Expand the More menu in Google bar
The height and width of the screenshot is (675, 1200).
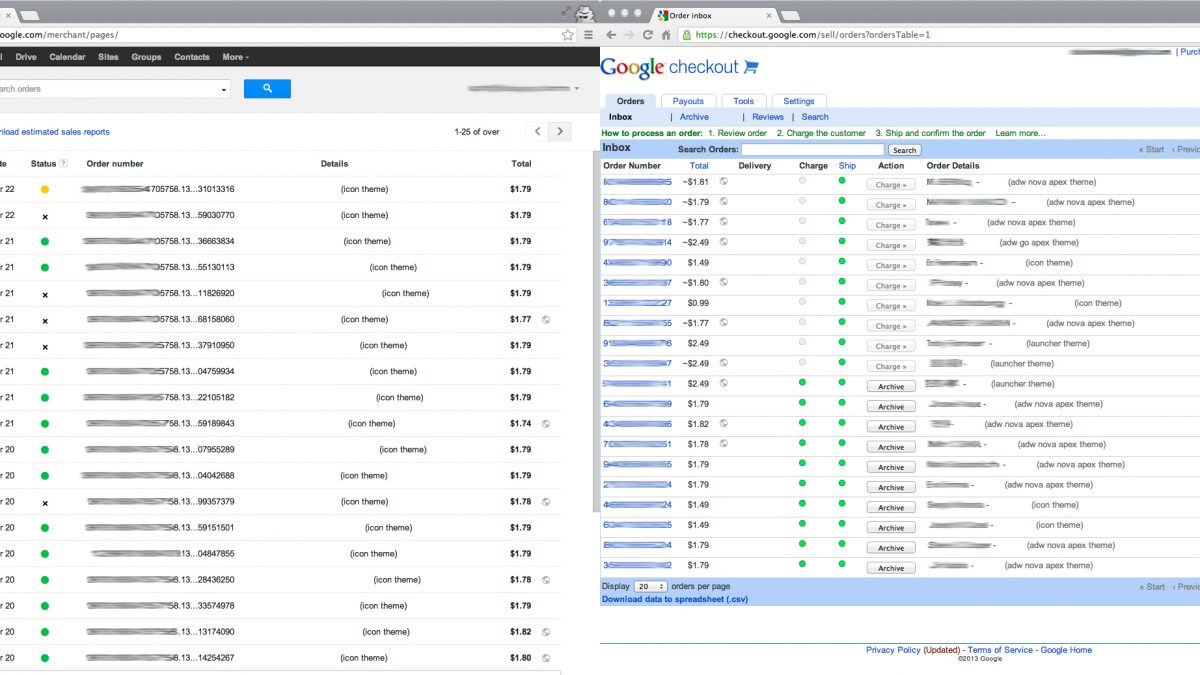[236, 57]
